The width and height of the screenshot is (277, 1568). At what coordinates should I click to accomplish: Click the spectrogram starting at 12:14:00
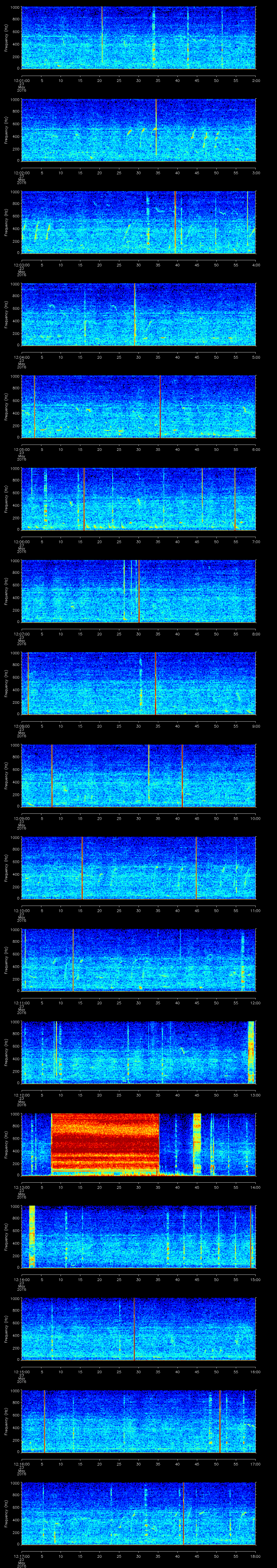(x=139, y=1237)
